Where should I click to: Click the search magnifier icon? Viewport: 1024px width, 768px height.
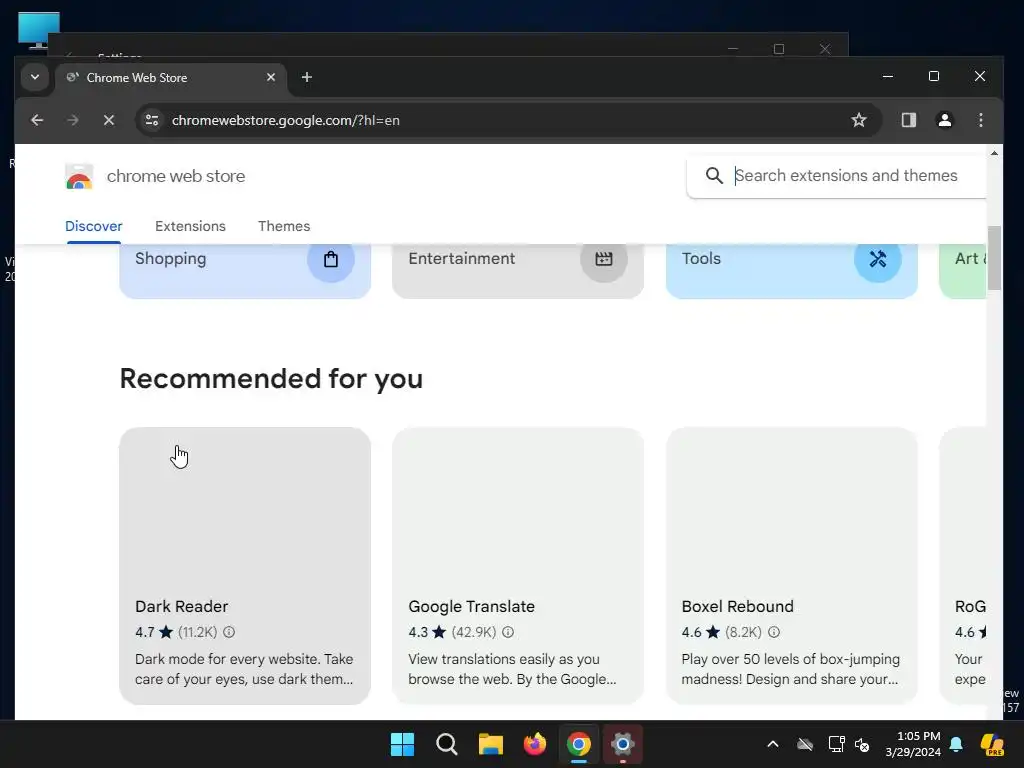pyautogui.click(x=714, y=176)
